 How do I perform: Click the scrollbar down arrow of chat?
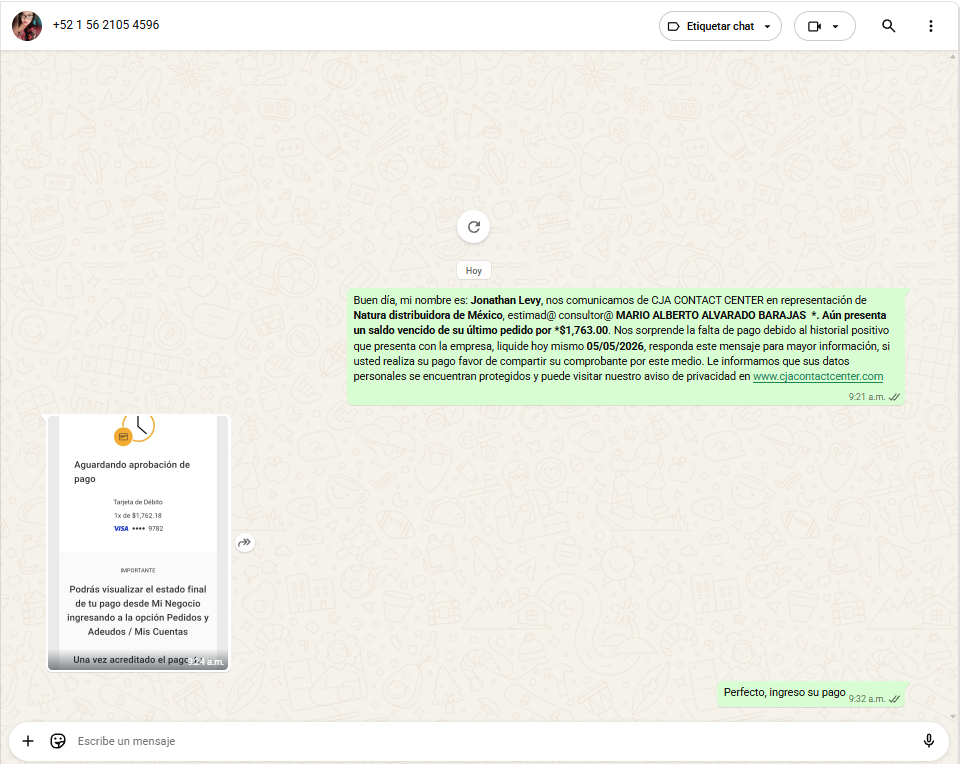pyautogui.click(x=953, y=716)
